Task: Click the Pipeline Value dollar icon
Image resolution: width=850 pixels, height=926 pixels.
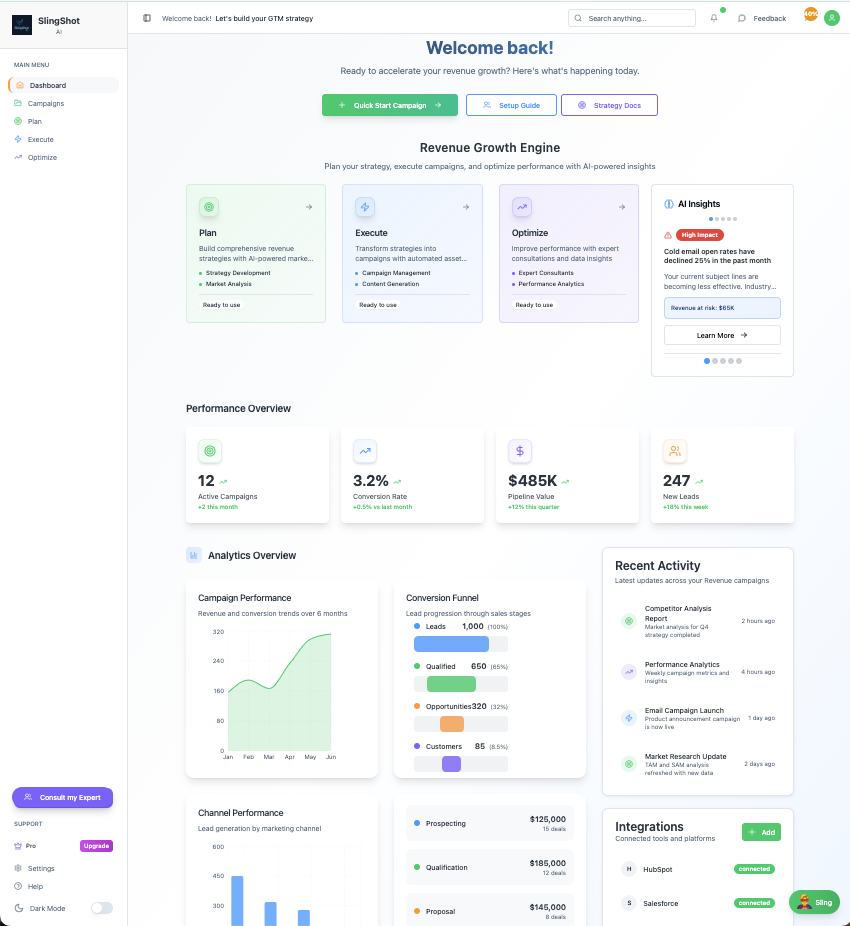Action: pos(519,451)
